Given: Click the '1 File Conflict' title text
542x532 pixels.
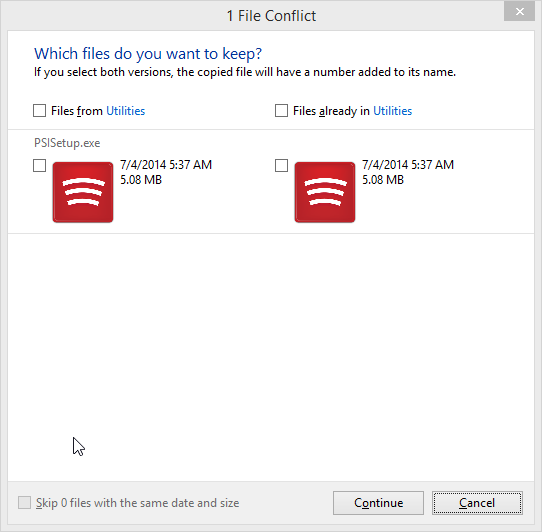Looking at the screenshot, I should [271, 16].
